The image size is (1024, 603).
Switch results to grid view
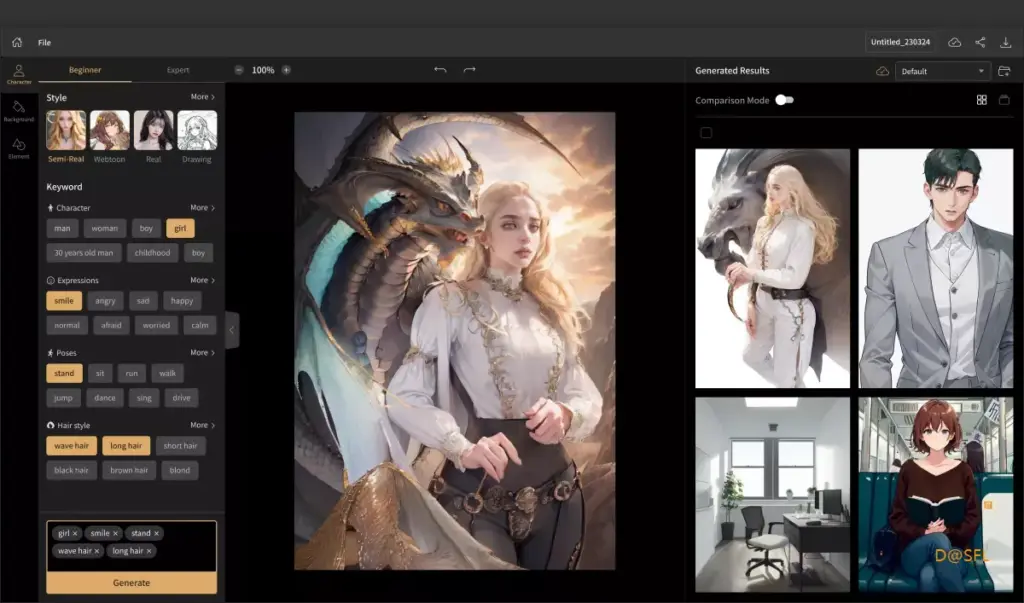pyautogui.click(x=982, y=100)
